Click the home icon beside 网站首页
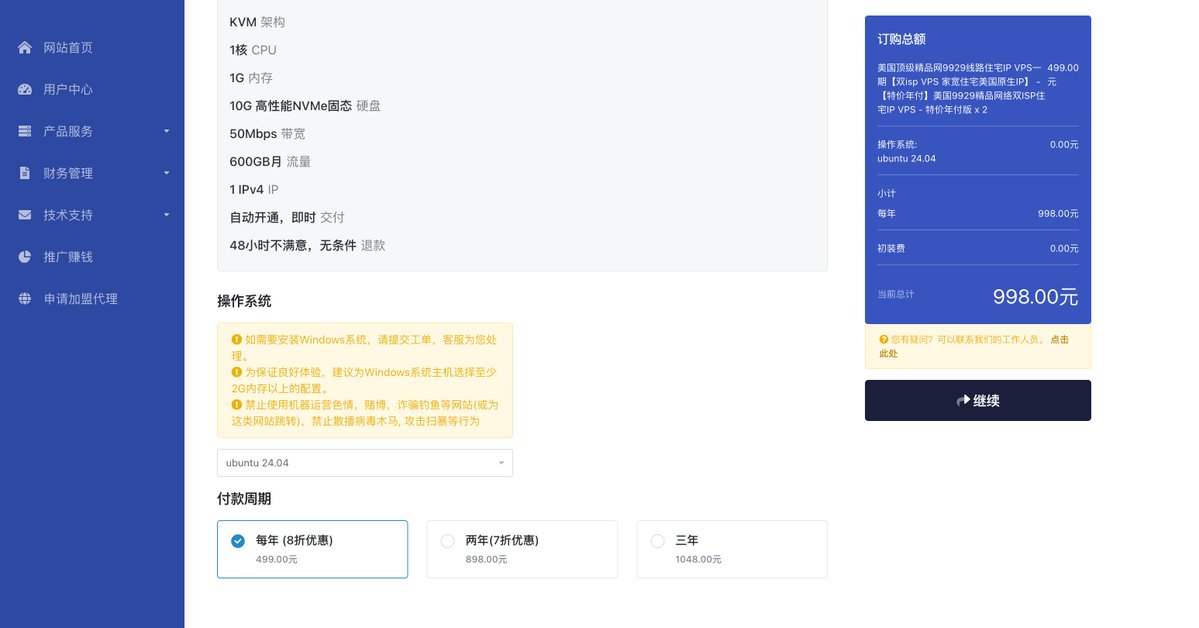The image size is (1199, 628). click(x=24, y=47)
